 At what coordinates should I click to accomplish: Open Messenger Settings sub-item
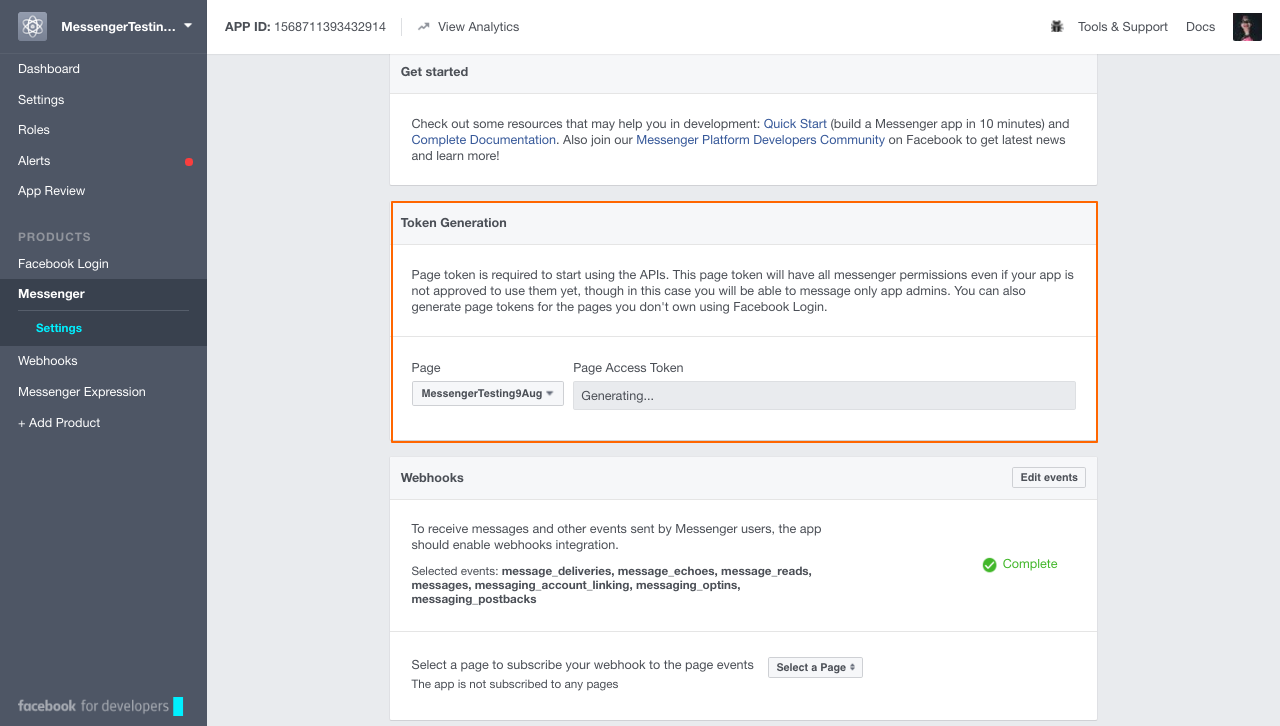click(x=59, y=328)
